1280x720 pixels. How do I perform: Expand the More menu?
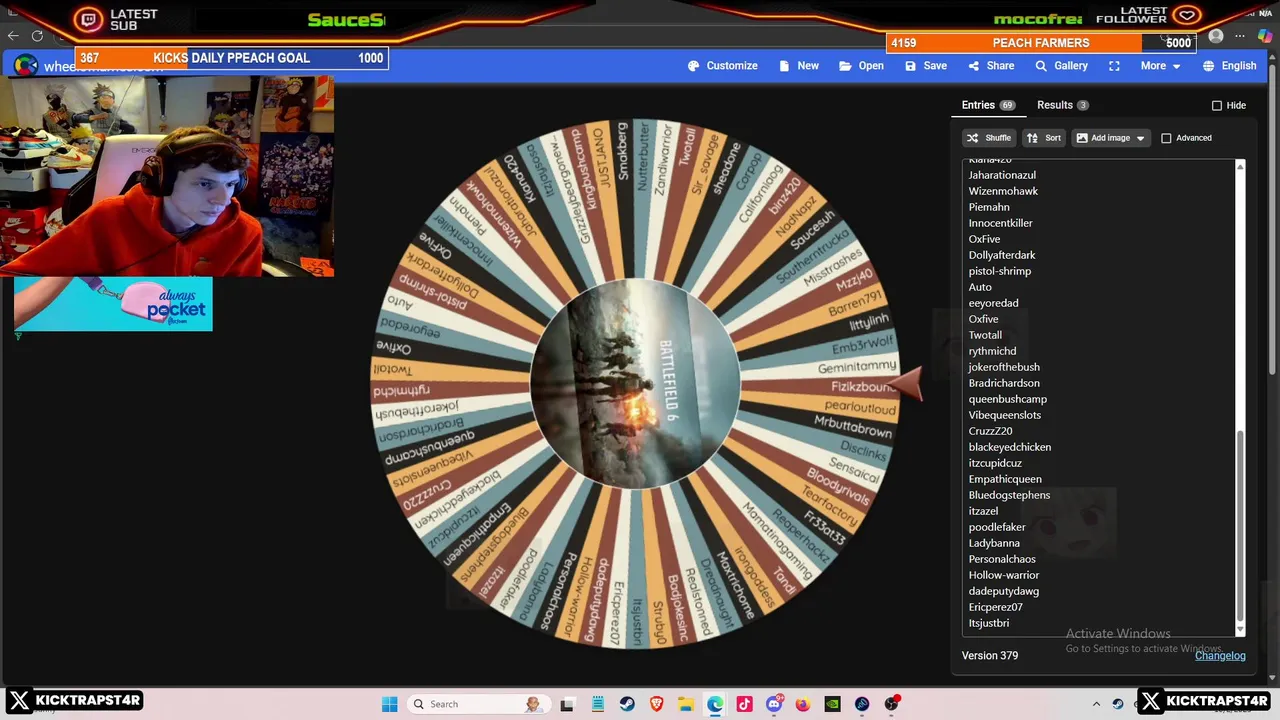(x=1160, y=66)
